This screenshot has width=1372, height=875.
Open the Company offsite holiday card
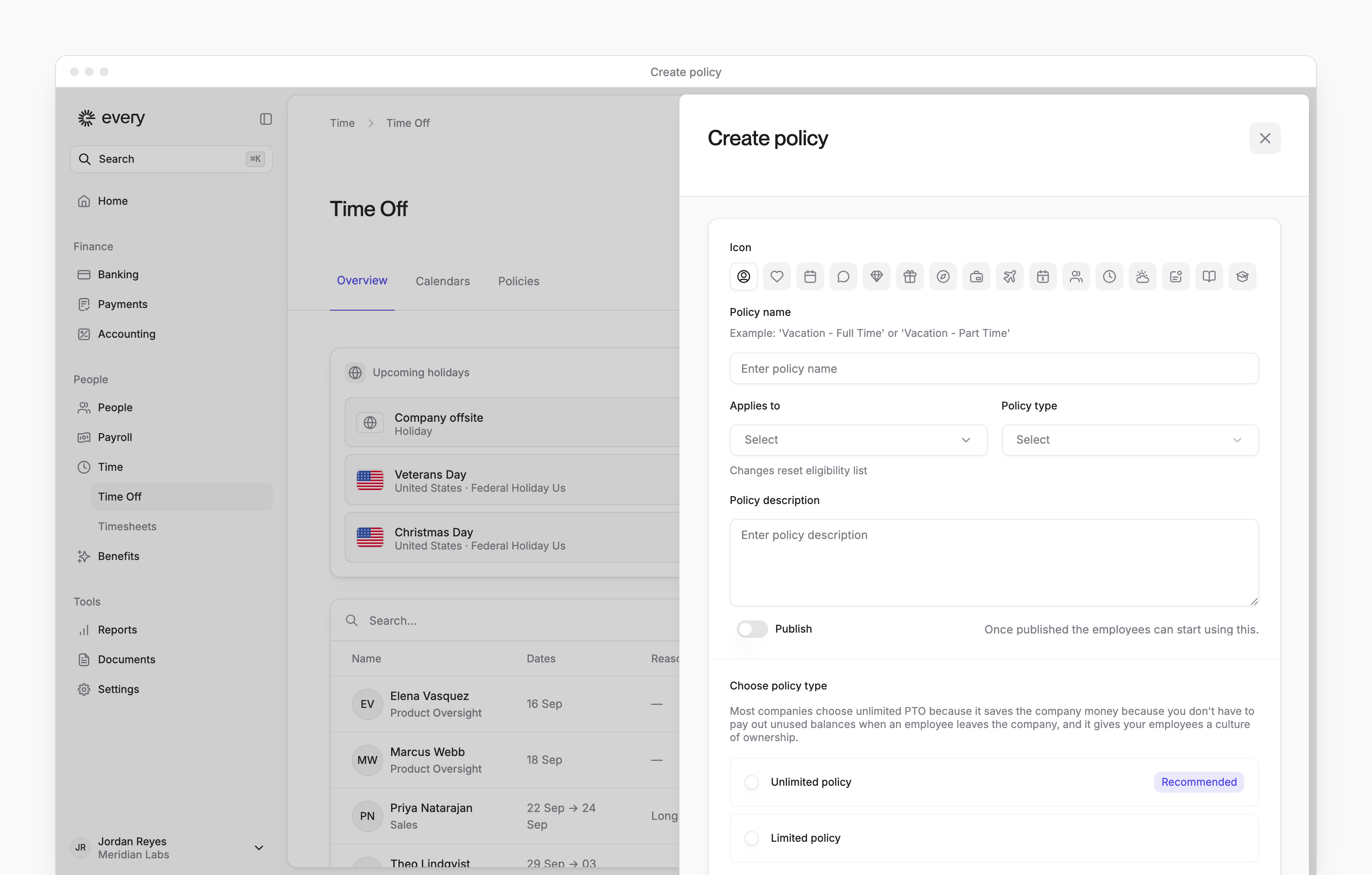tap(512, 423)
